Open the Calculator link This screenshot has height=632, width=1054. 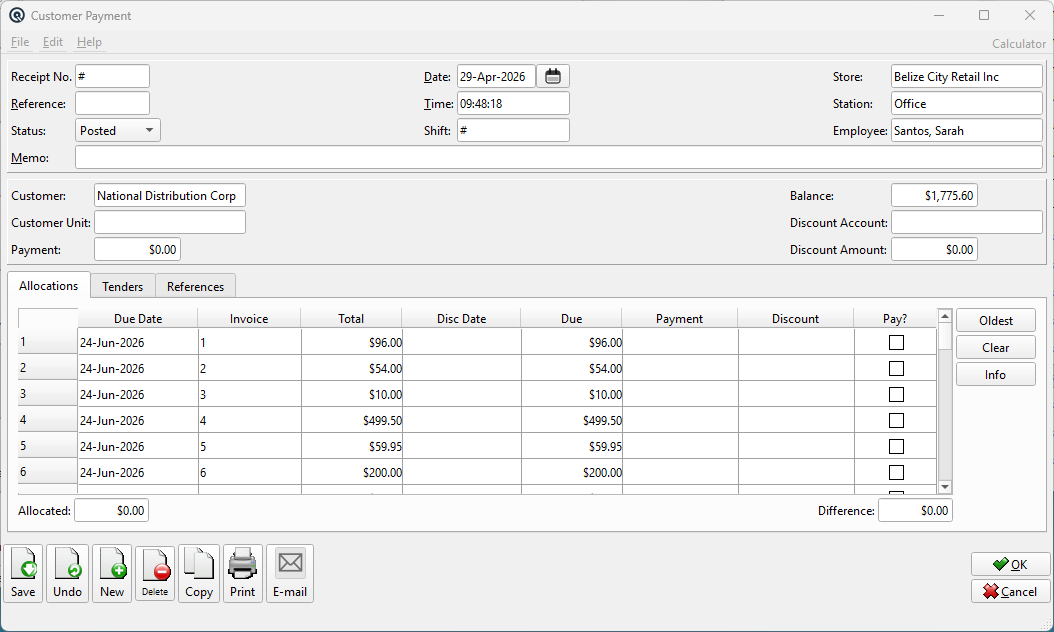click(x=1018, y=44)
